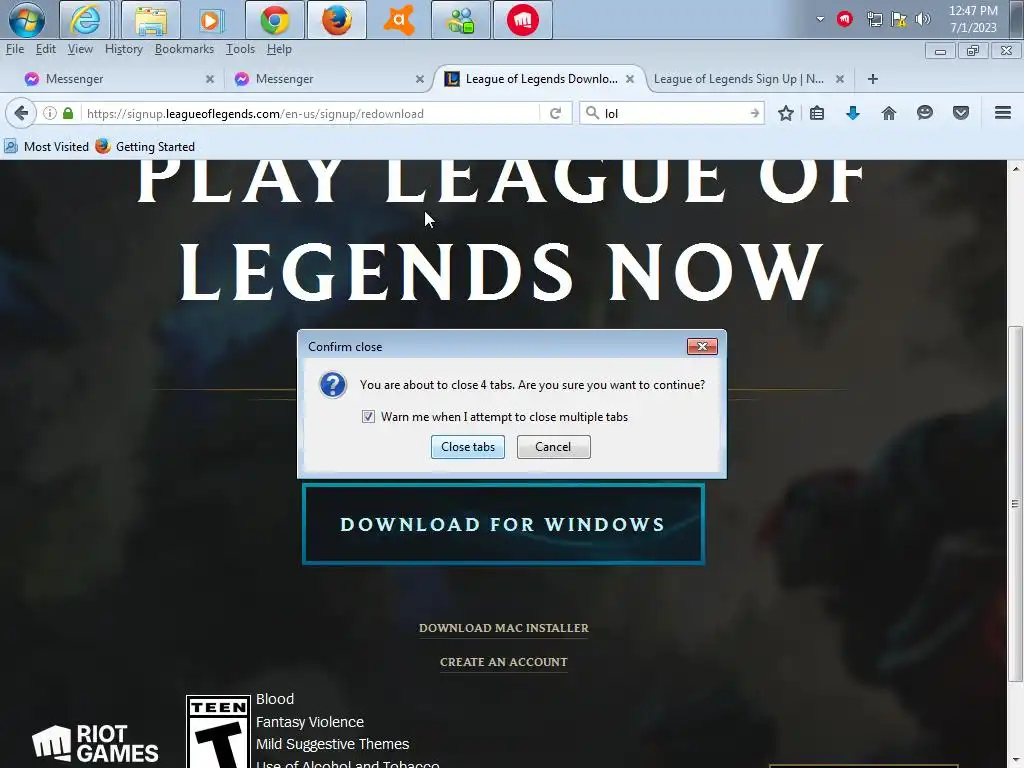Open the Hello chat bubble icon

[x=924, y=113]
